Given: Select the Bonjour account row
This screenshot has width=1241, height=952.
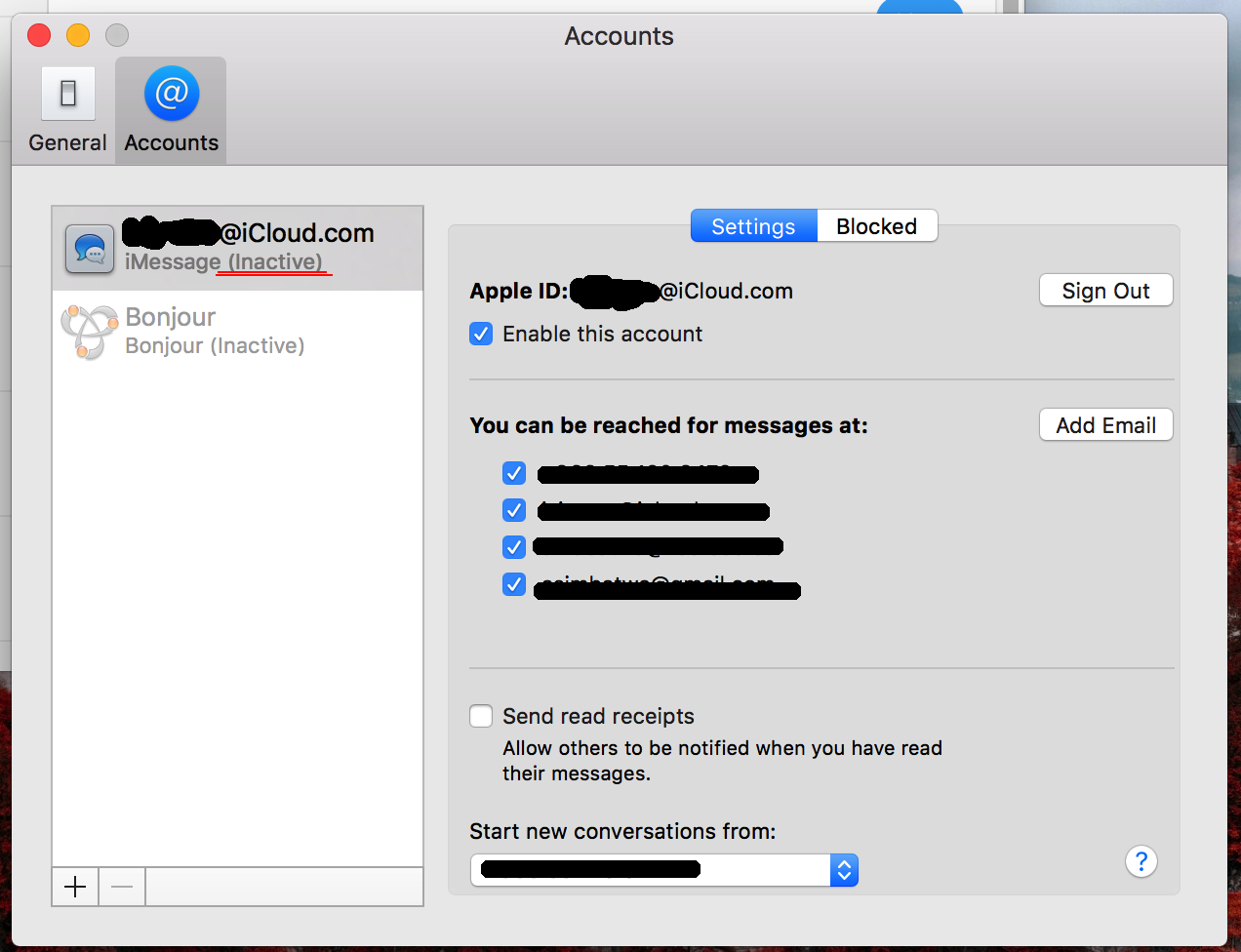Looking at the screenshot, I should click(x=237, y=332).
